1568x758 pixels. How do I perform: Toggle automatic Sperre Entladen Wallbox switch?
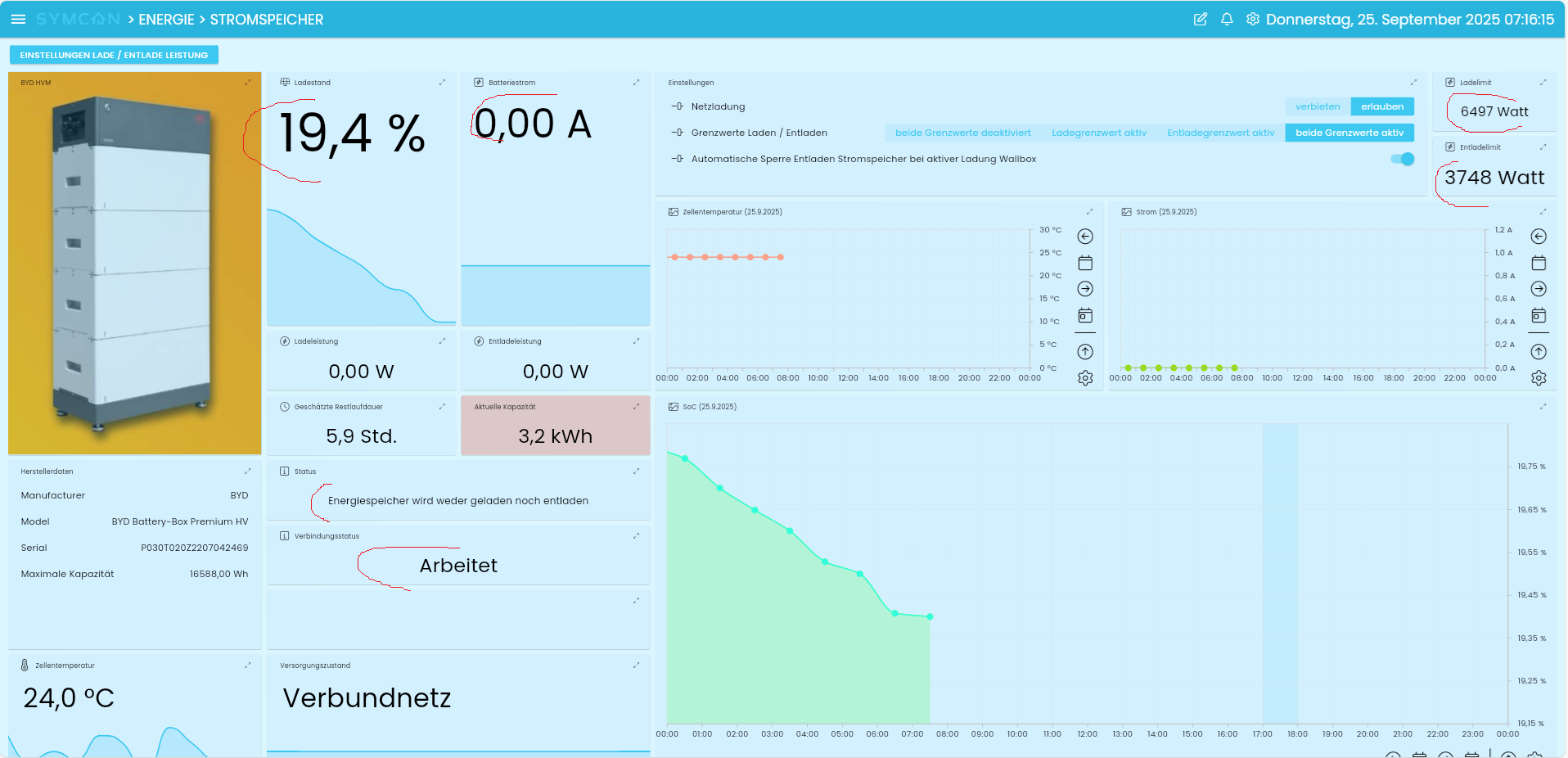[x=1403, y=159]
